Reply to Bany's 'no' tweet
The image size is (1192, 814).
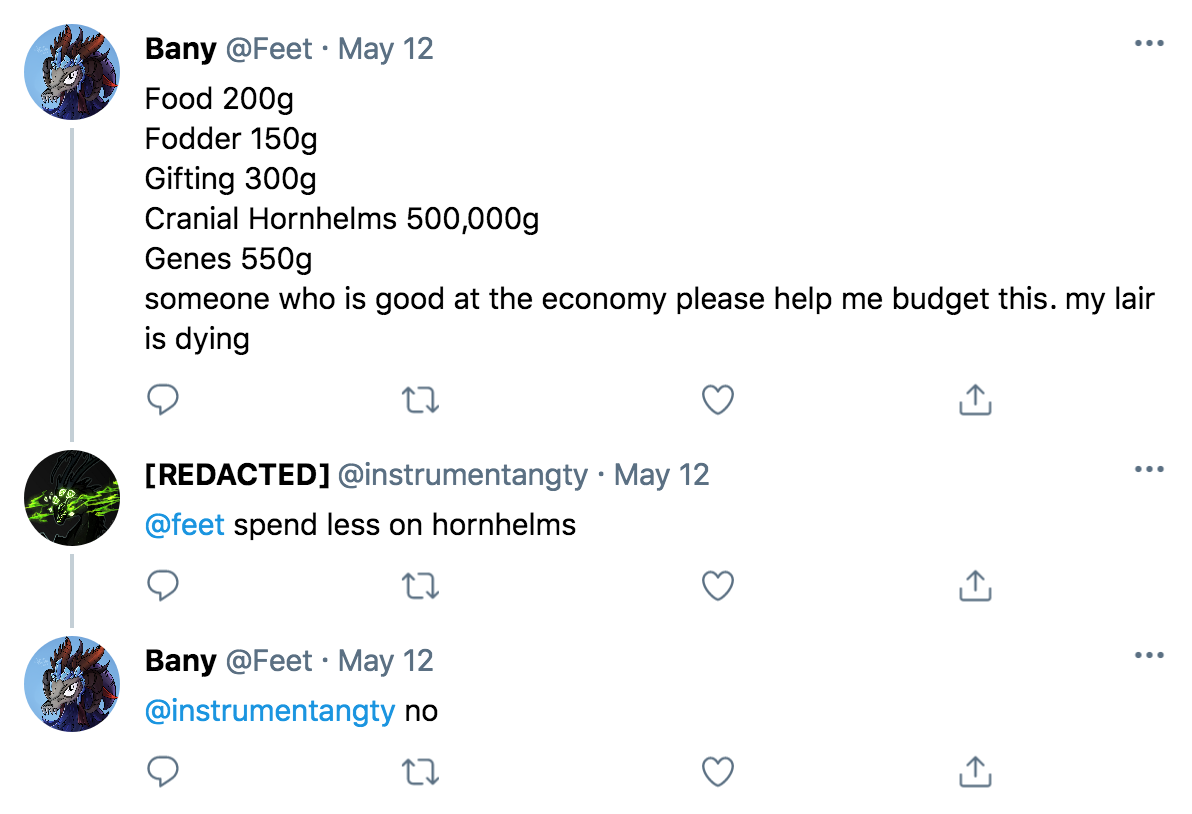tap(163, 772)
